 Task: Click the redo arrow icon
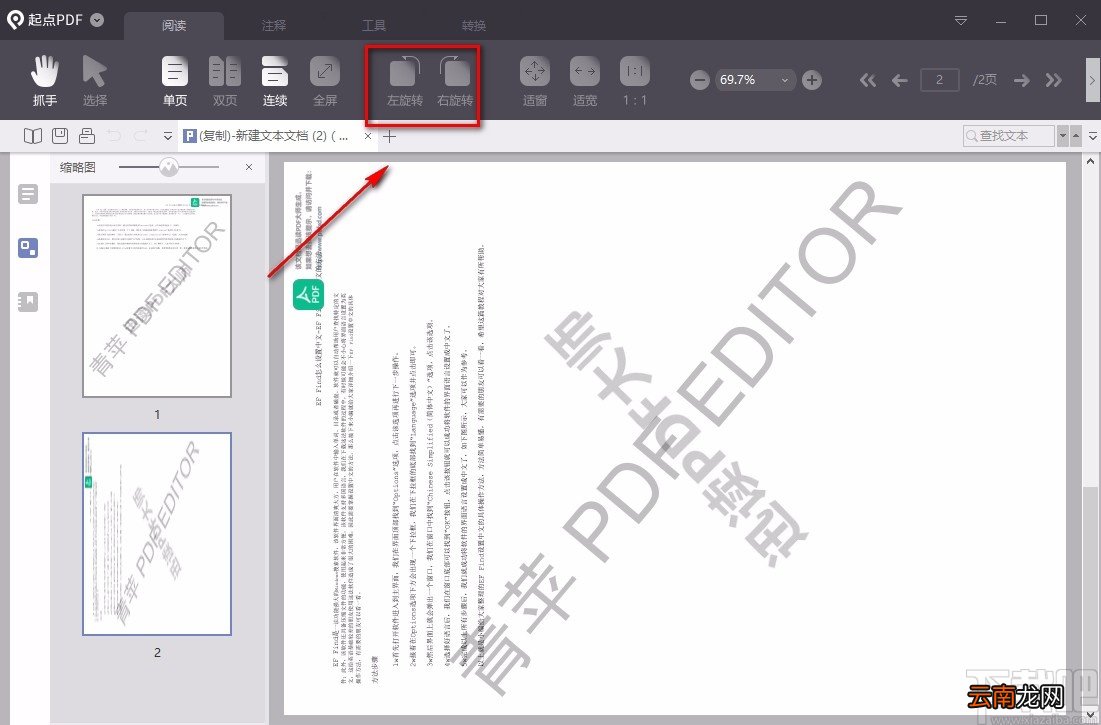[141, 135]
